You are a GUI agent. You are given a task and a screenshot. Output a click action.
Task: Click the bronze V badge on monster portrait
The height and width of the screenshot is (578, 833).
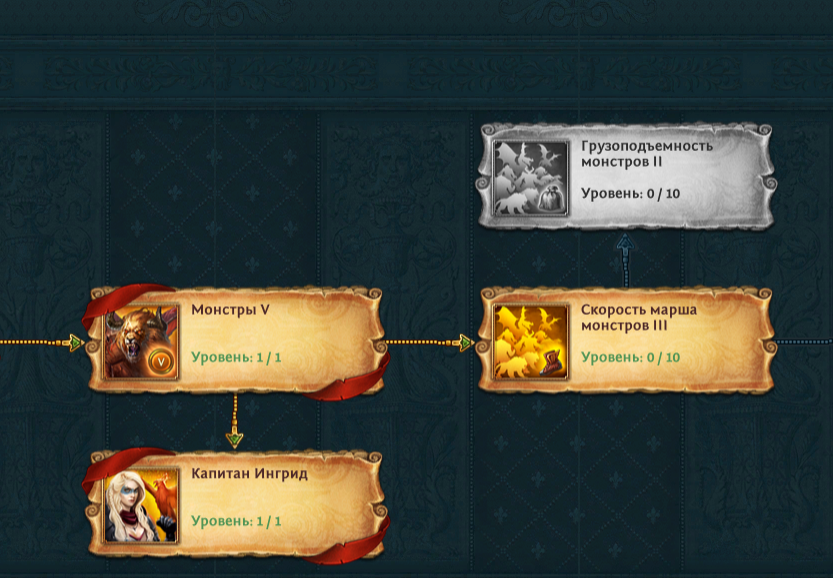tap(162, 362)
